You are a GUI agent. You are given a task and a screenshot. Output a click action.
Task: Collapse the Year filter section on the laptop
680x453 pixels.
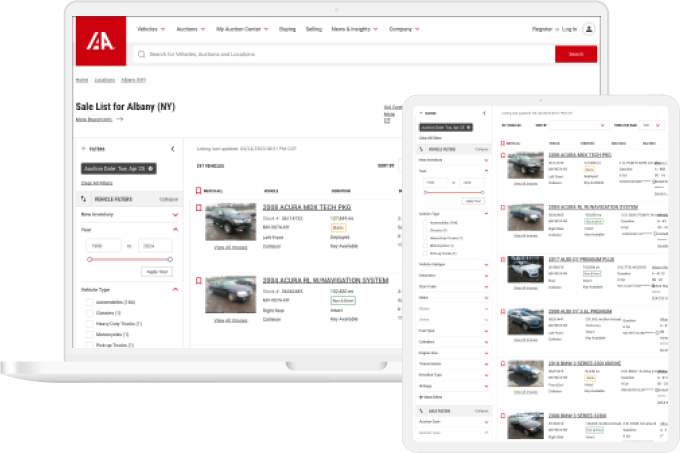(x=175, y=229)
